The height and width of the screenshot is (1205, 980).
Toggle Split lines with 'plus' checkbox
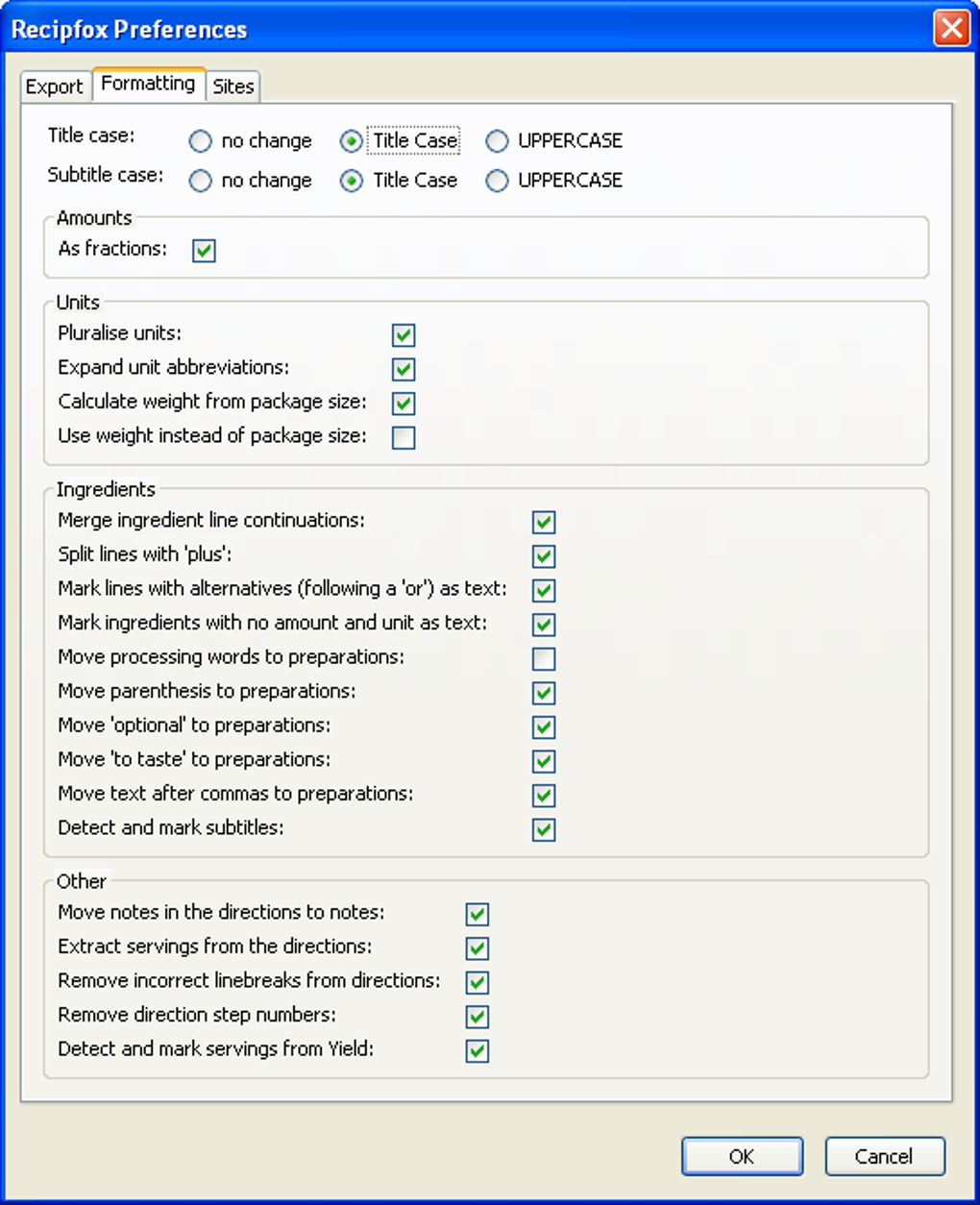[544, 556]
